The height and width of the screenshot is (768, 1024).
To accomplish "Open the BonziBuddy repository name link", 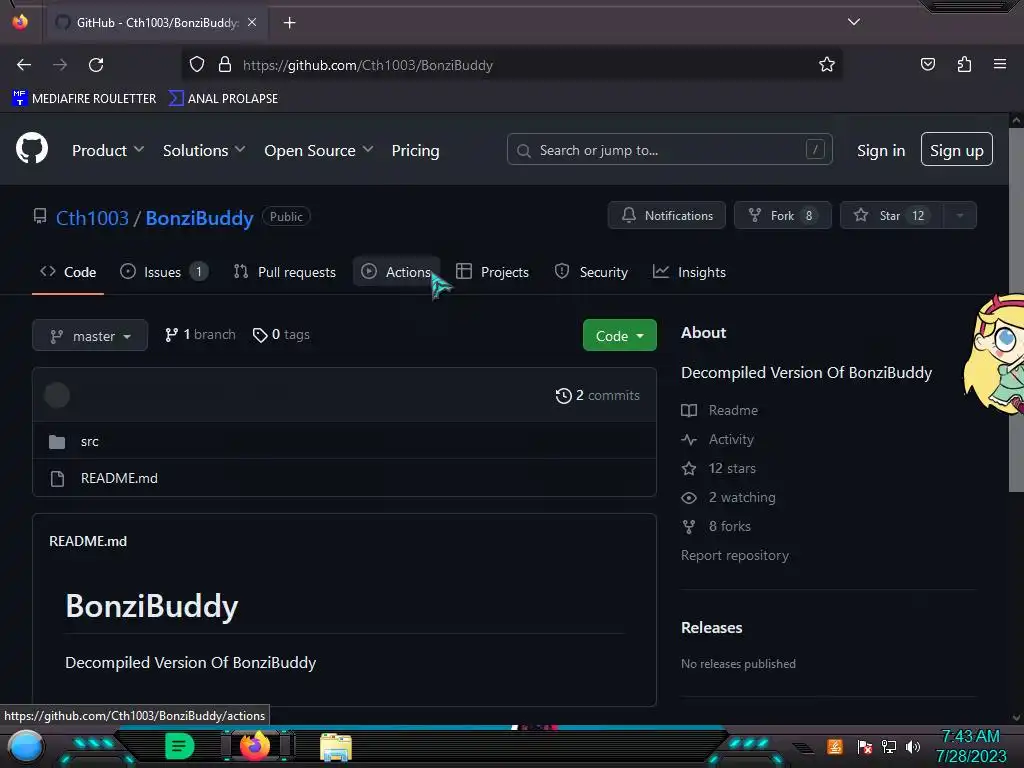I will pos(199,217).
